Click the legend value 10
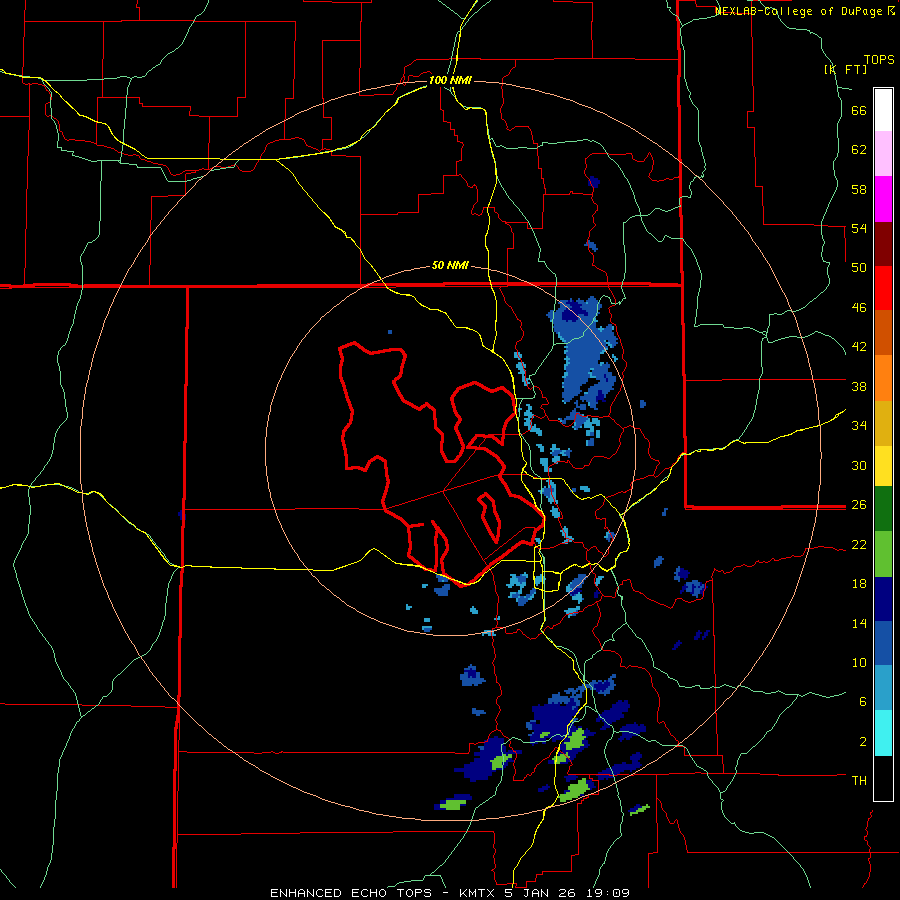 pyautogui.click(x=859, y=662)
